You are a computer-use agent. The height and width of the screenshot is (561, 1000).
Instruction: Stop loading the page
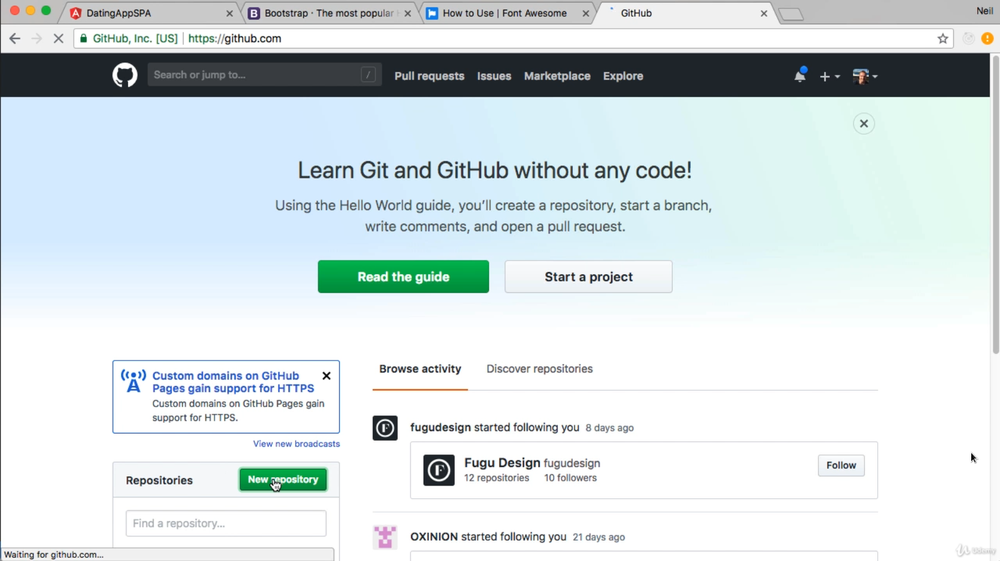58,38
